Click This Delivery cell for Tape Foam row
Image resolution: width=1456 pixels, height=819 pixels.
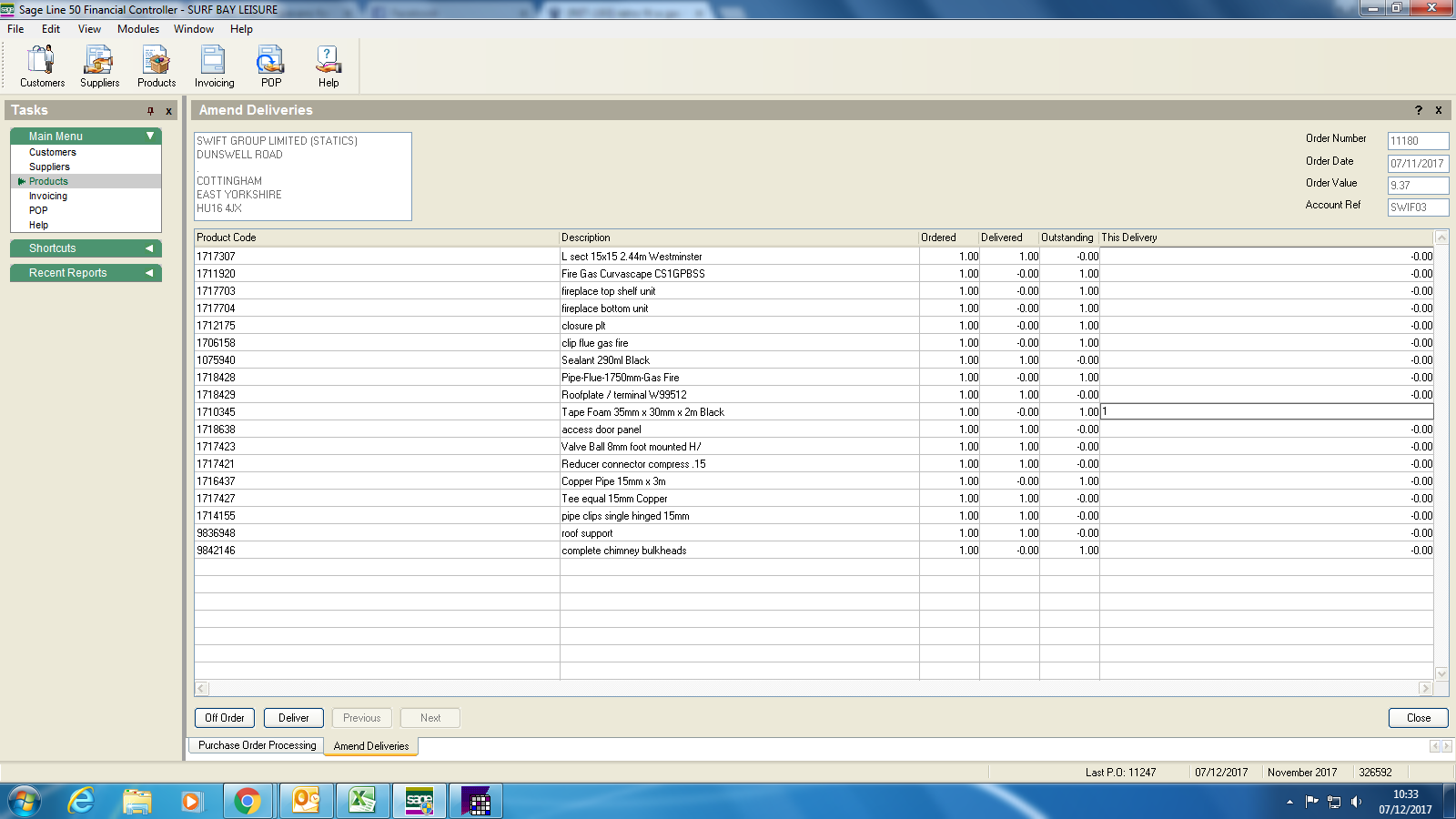coord(1267,412)
